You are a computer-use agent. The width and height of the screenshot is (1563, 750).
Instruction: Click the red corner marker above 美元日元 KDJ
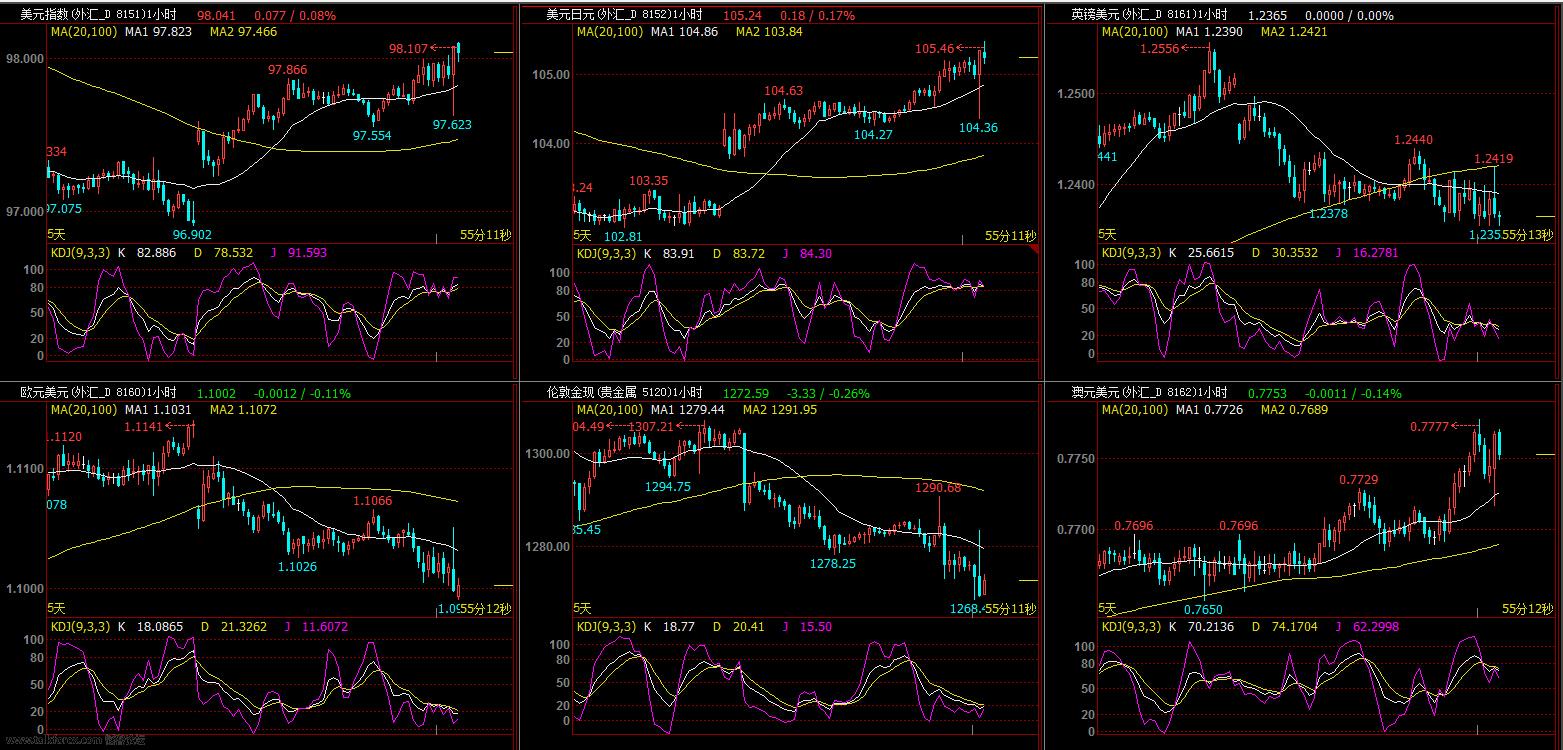[x=1034, y=249]
